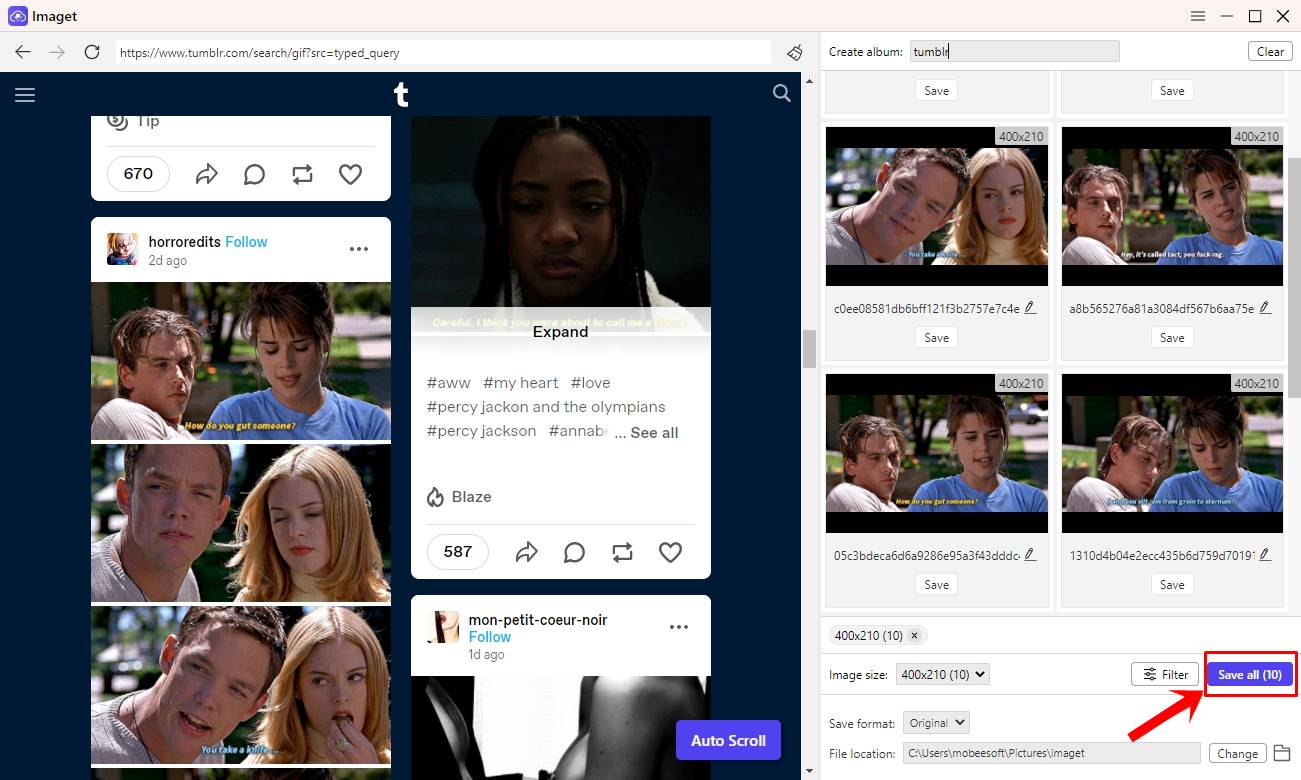Open horroredits post options menu
The width and height of the screenshot is (1301, 780).
359,249
